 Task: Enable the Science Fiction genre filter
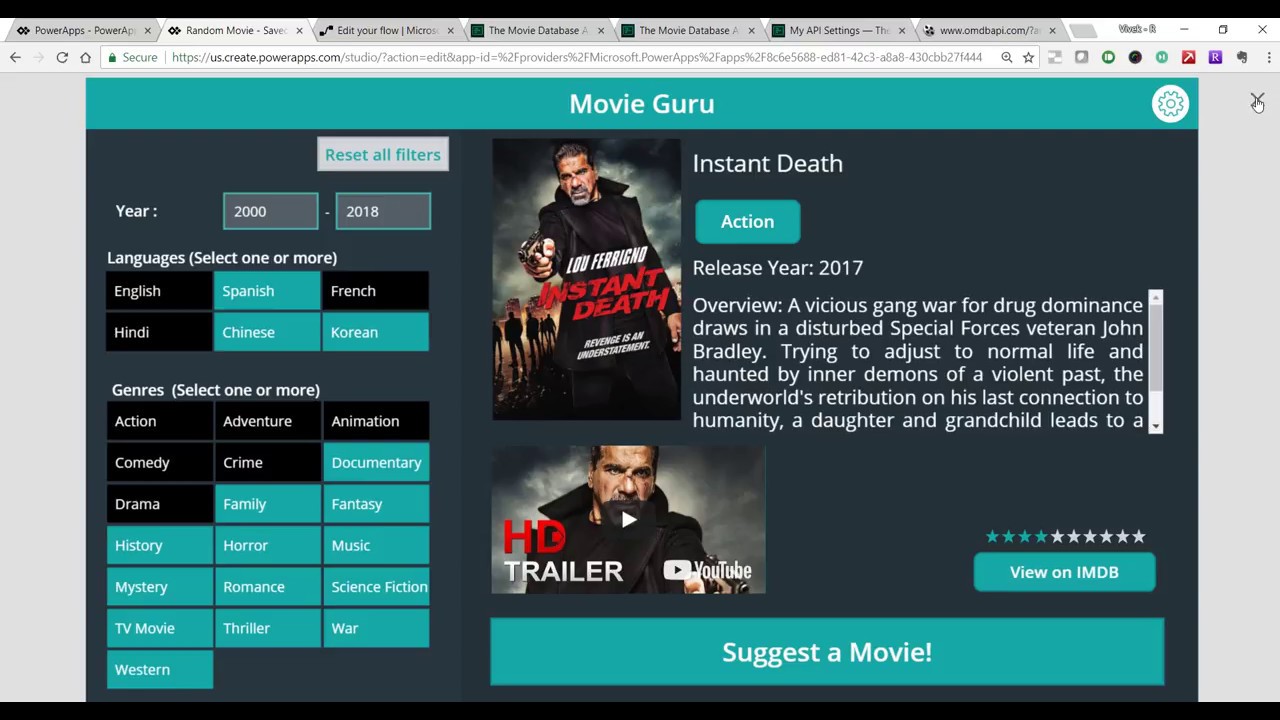click(x=376, y=587)
